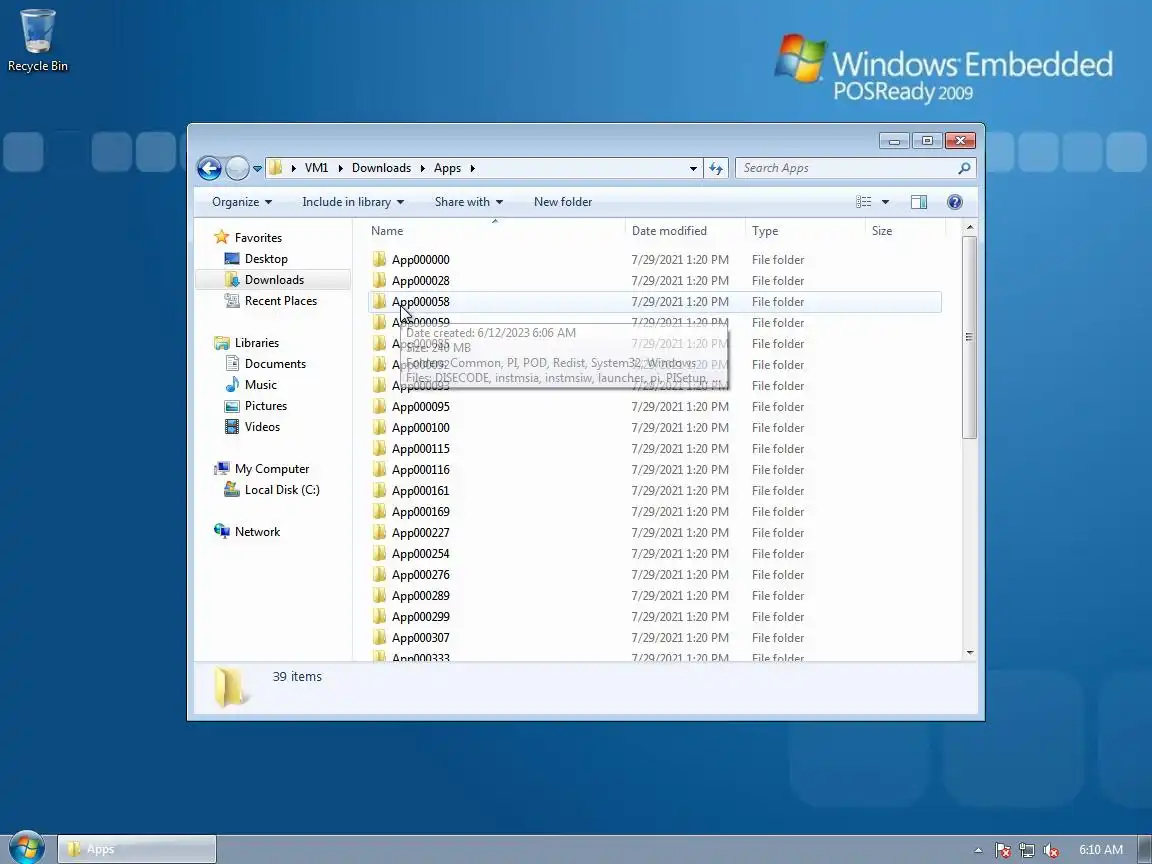1152x864 pixels.
Task: Click the App000276 folder name
Action: 420,575
